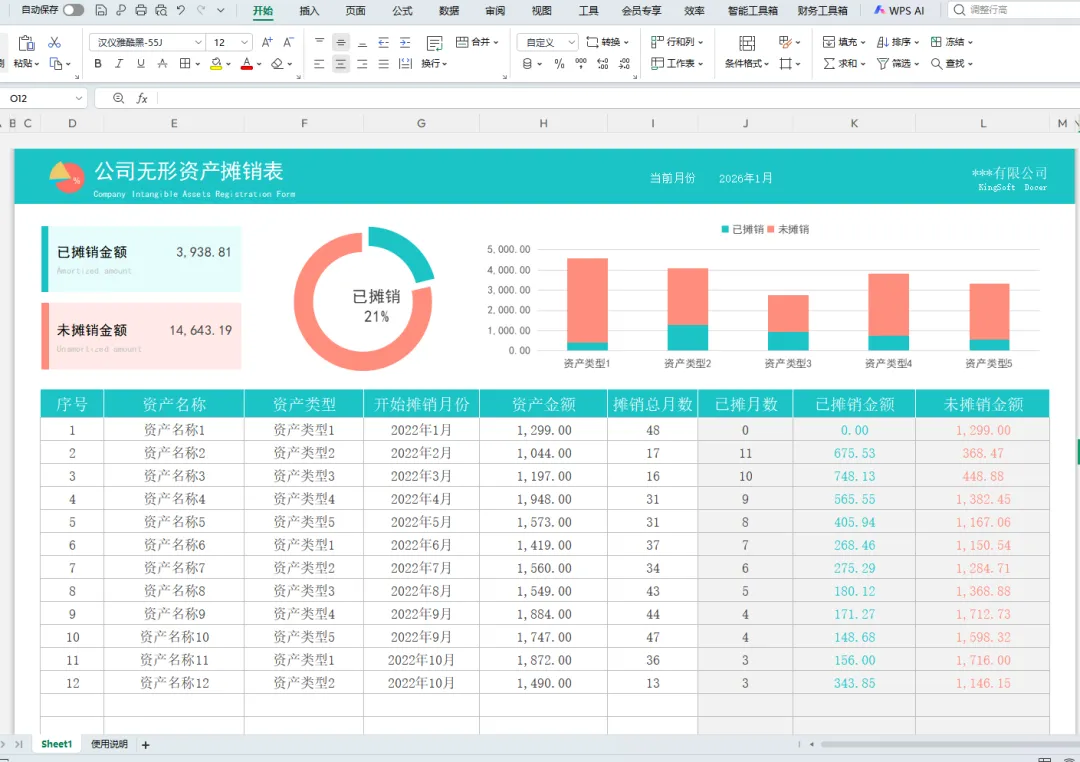Apply Underline formatting
This screenshot has width=1080, height=762.
(141, 63)
